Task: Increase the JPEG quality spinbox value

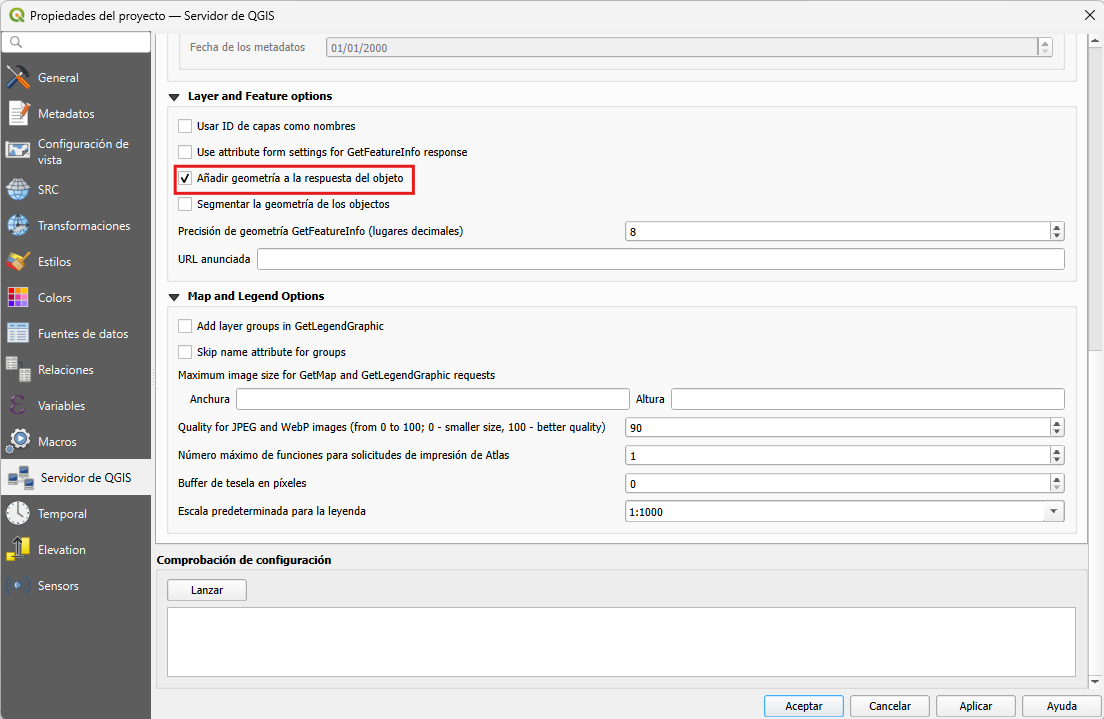Action: tap(1057, 424)
